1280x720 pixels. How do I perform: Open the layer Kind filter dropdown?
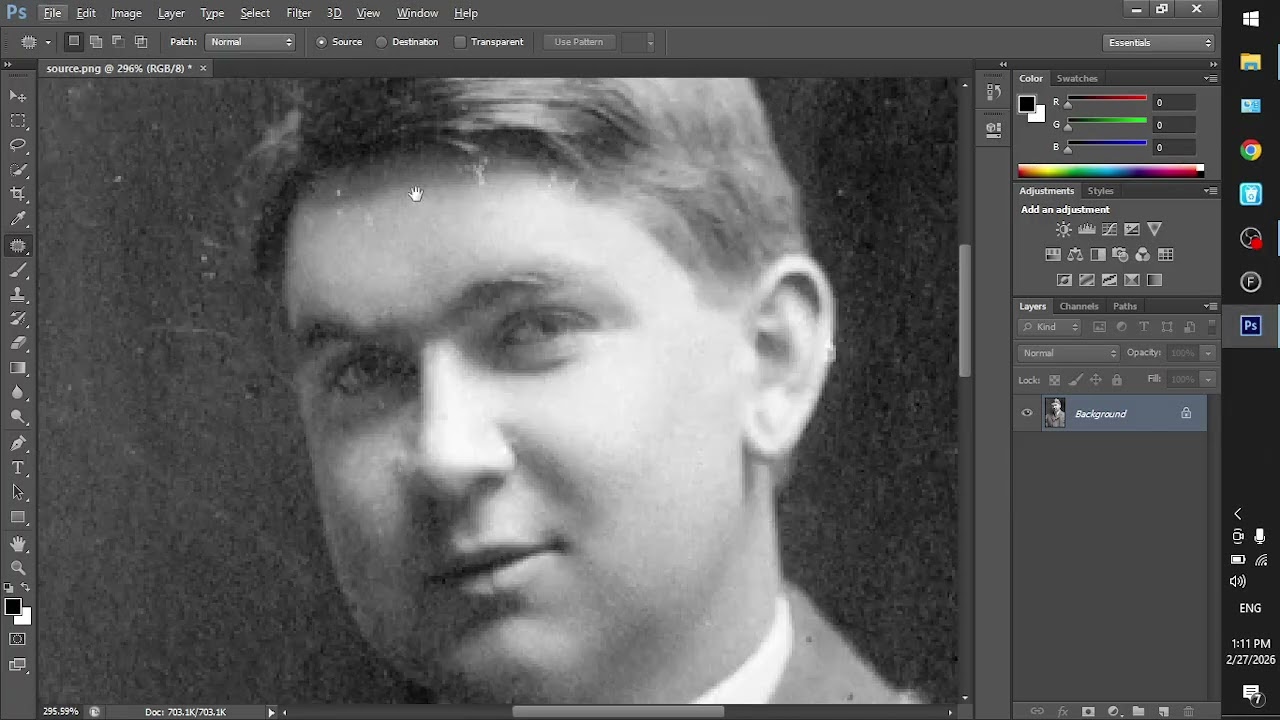tap(1050, 327)
